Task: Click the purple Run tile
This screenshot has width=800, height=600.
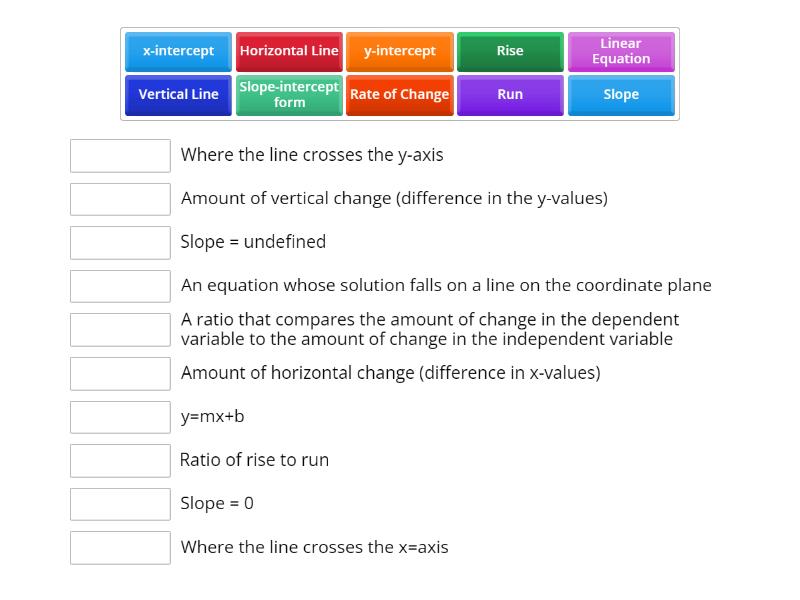Action: tap(510, 95)
